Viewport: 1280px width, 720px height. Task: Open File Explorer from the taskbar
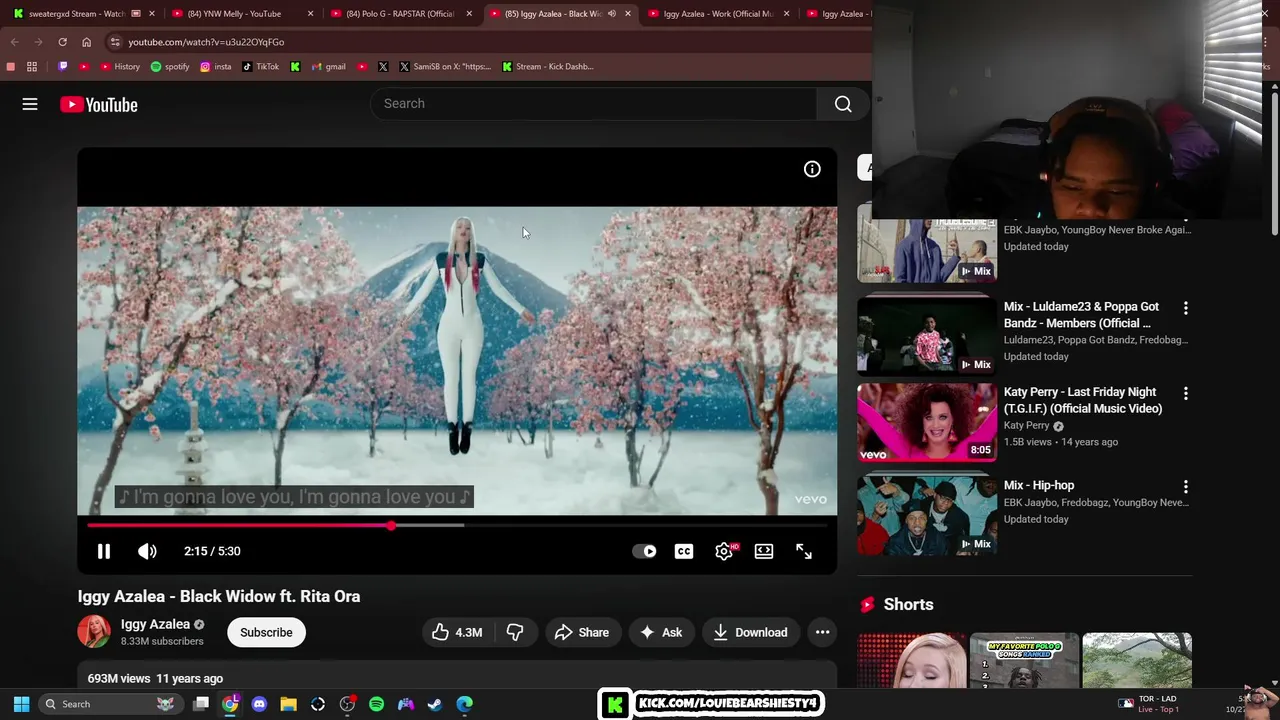(x=288, y=704)
